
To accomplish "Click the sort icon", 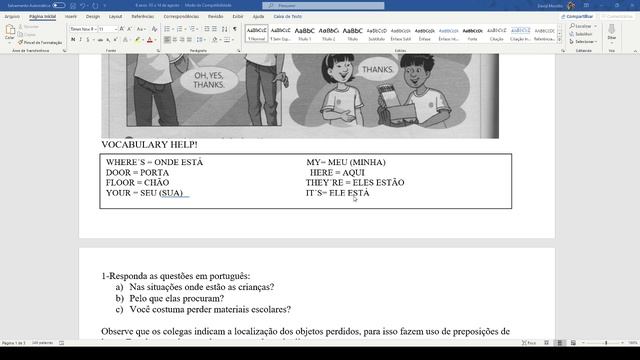I will [224, 29].
